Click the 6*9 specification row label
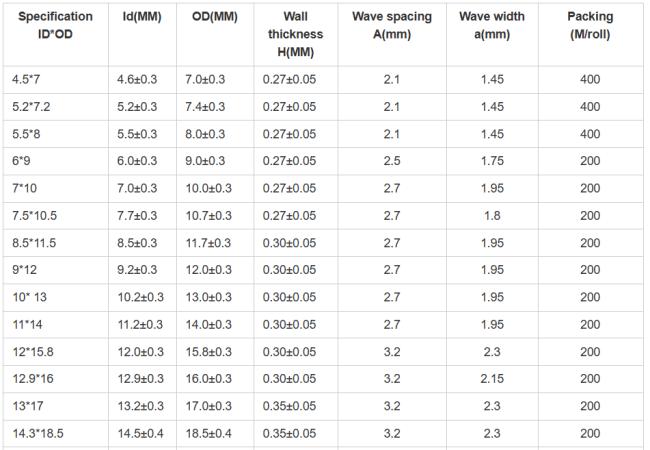 click(21, 160)
